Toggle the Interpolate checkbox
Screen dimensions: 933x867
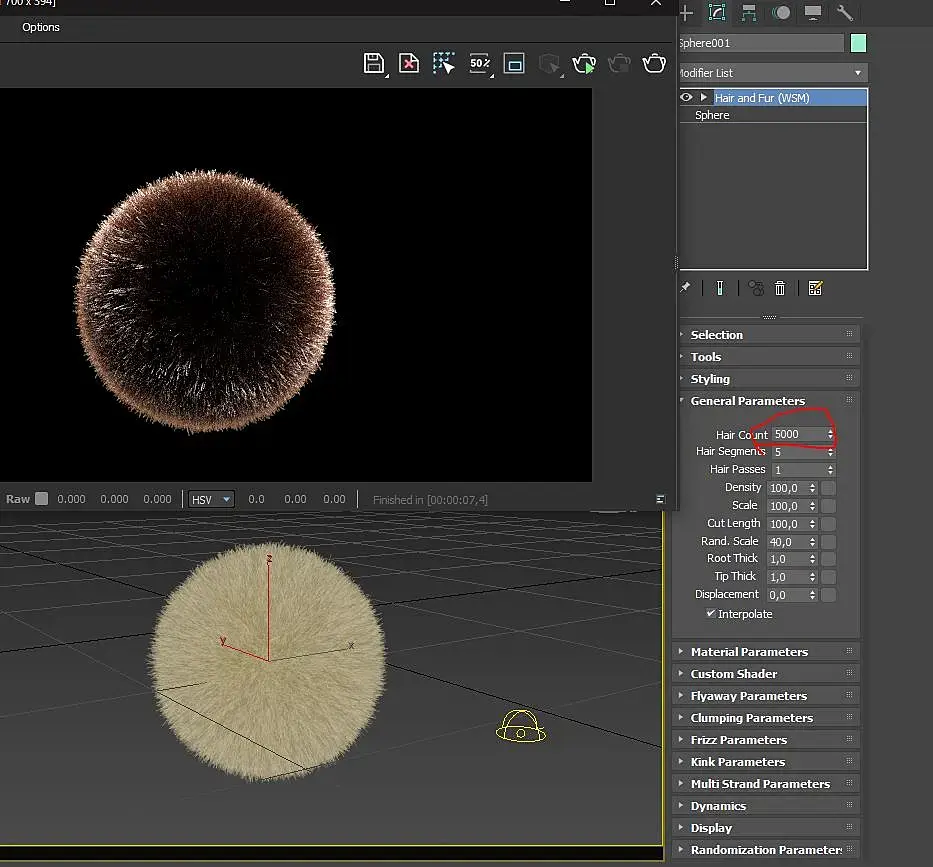tap(711, 613)
